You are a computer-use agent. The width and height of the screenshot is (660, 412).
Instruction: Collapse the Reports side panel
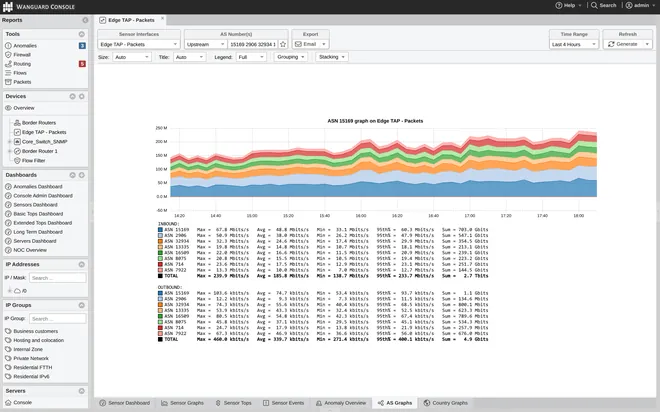[85, 20]
